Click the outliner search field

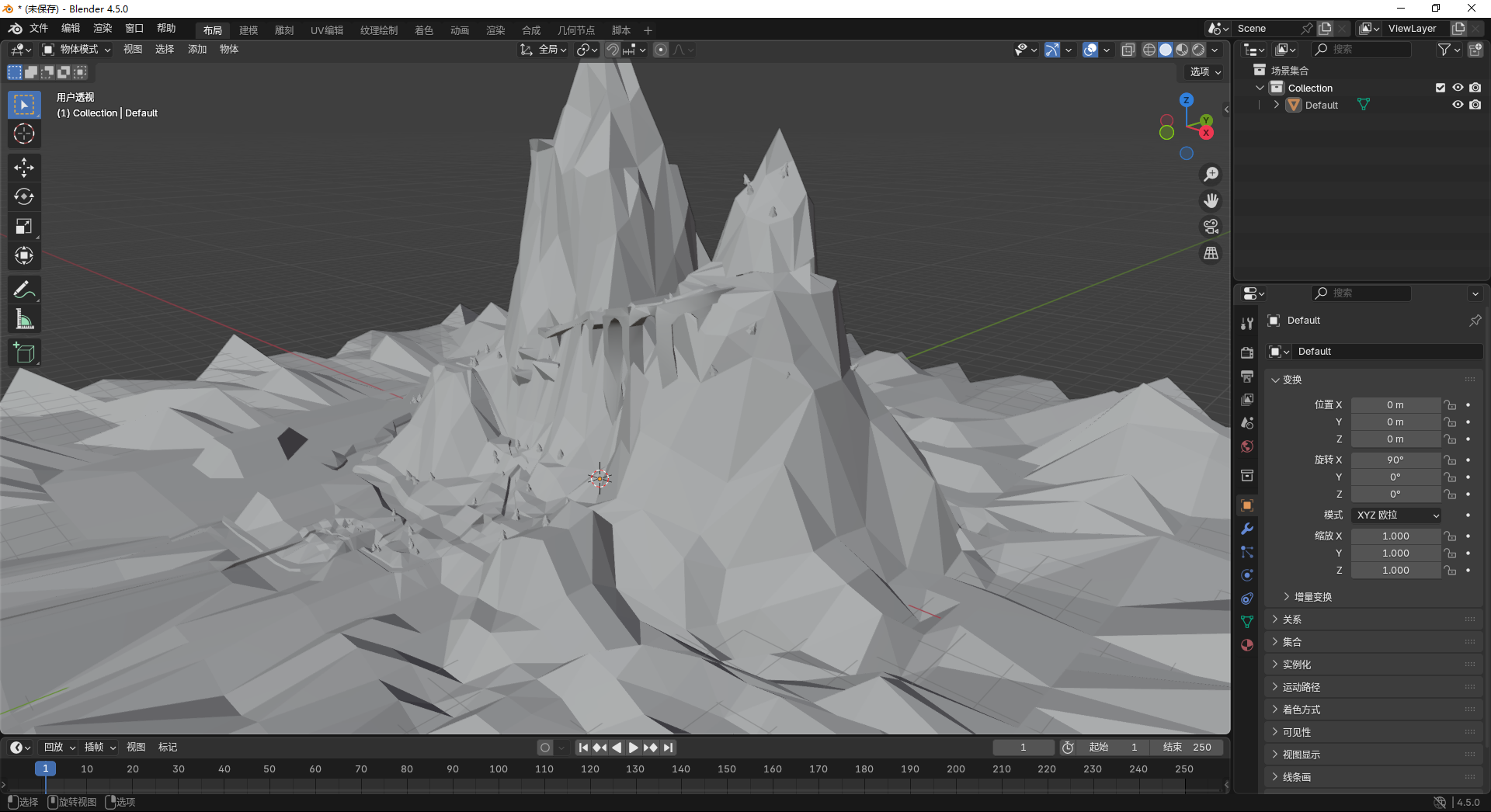[x=1361, y=50]
